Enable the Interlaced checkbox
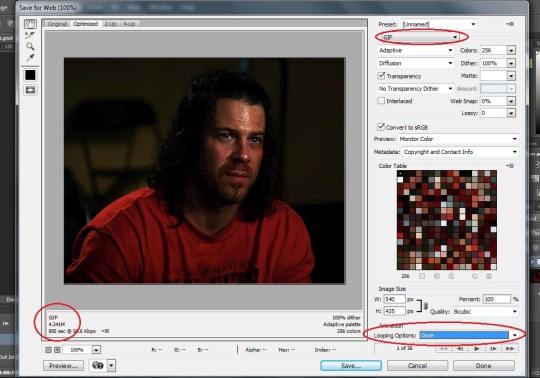Image resolution: width=540 pixels, height=378 pixels. pyautogui.click(x=381, y=101)
